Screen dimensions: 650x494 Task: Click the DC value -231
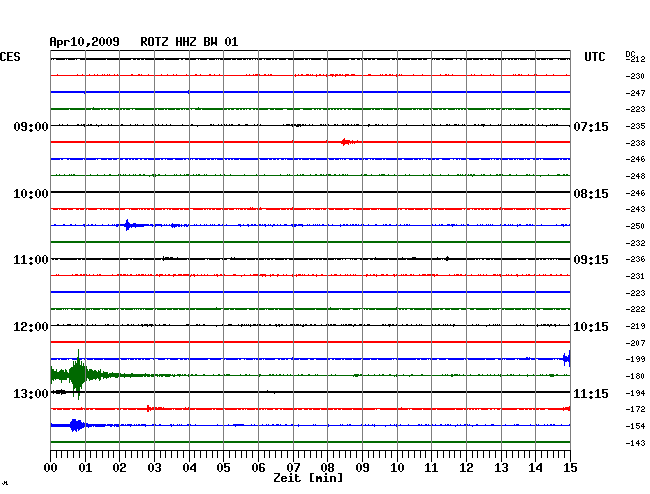coord(635,276)
